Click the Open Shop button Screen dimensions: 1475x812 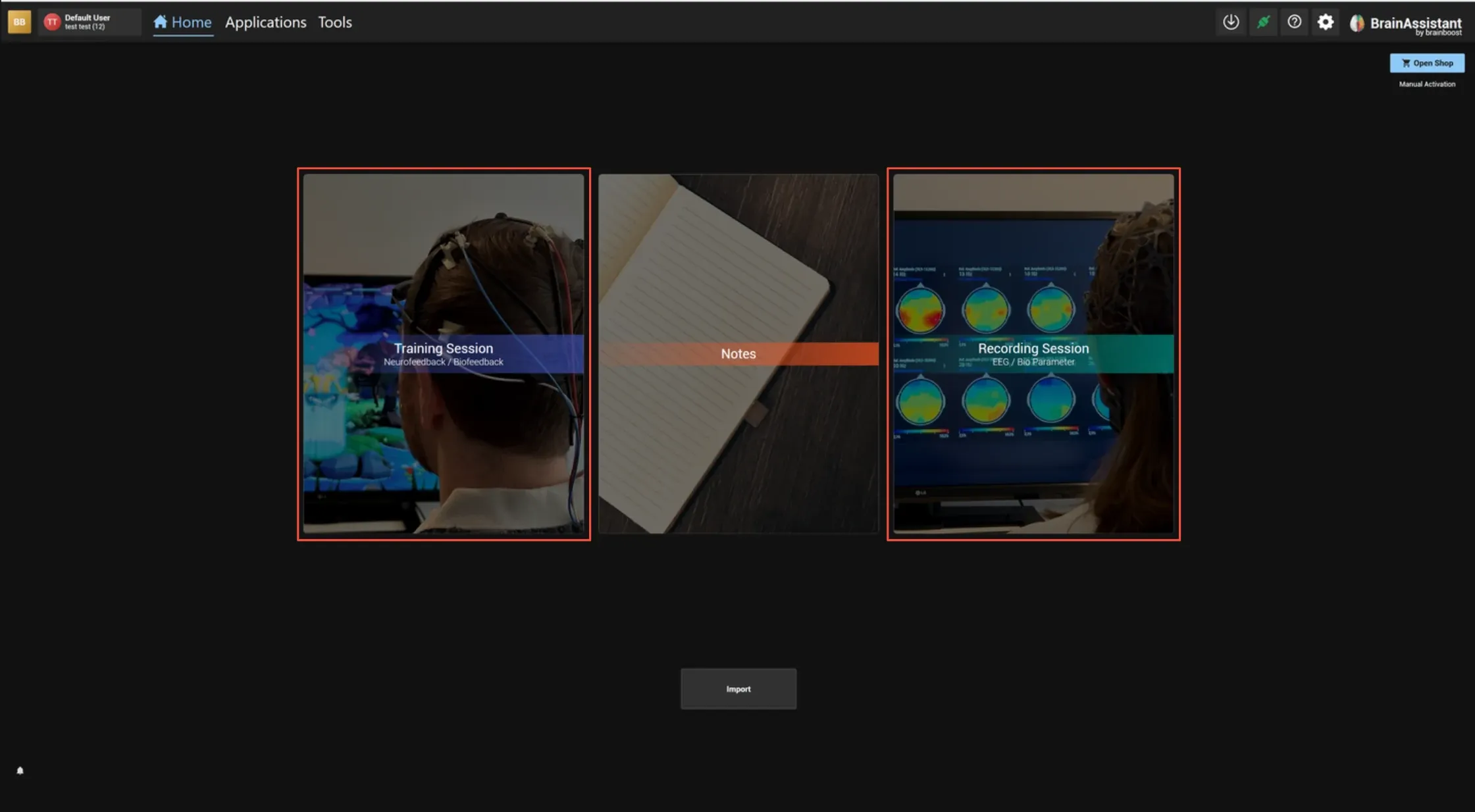pyautogui.click(x=1427, y=63)
